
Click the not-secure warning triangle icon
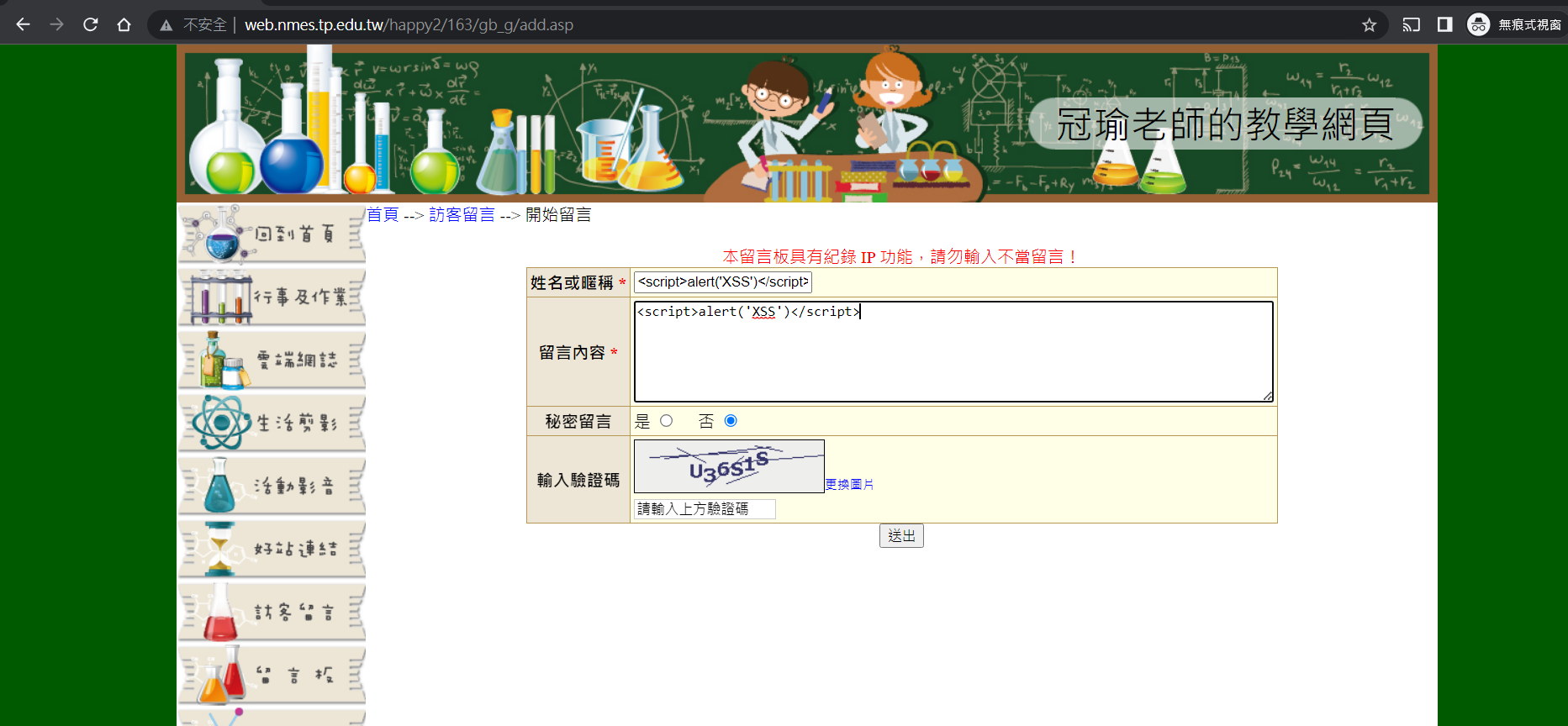pyautogui.click(x=166, y=25)
